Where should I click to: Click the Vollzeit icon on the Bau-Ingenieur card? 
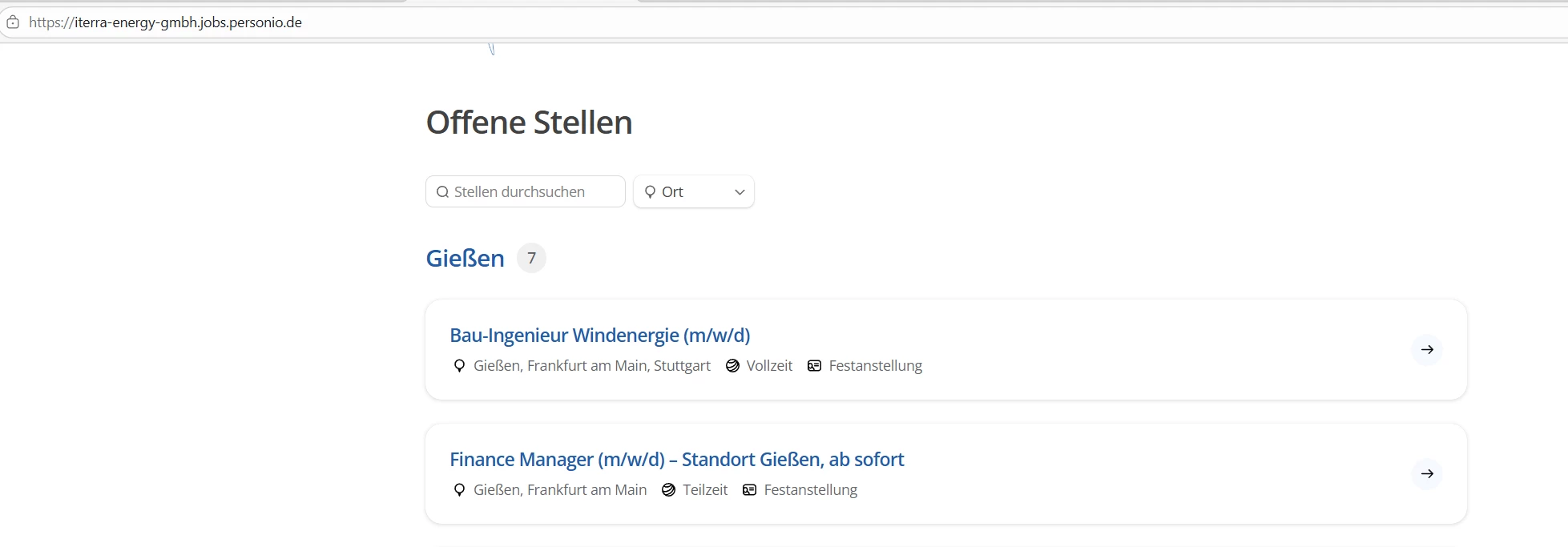tap(732, 366)
